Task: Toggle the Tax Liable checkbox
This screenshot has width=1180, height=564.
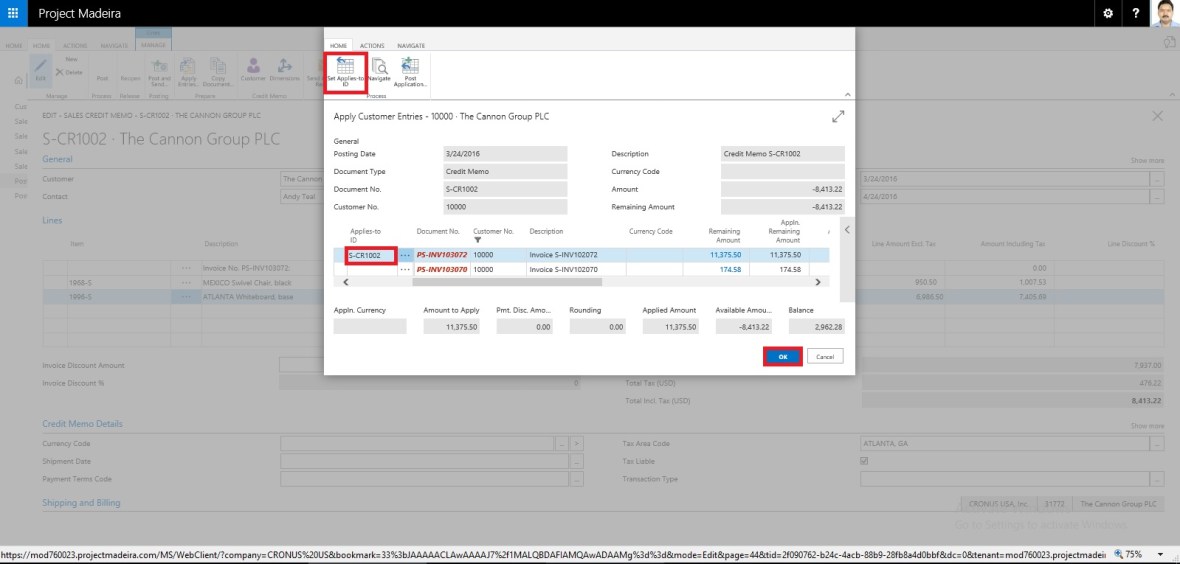Action: (x=864, y=461)
